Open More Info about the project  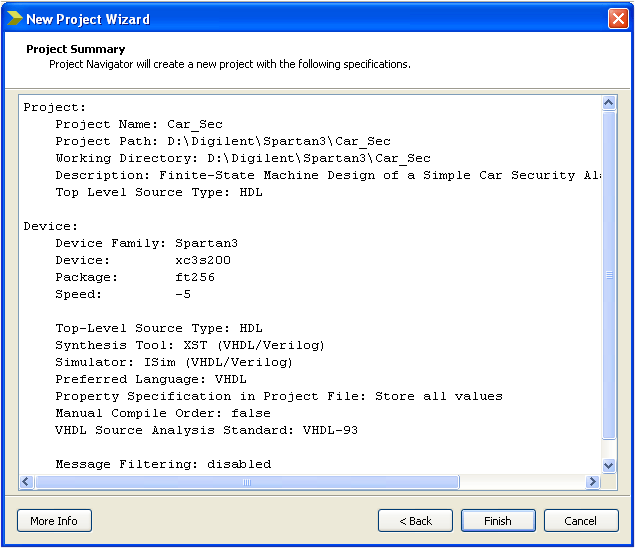click(54, 521)
